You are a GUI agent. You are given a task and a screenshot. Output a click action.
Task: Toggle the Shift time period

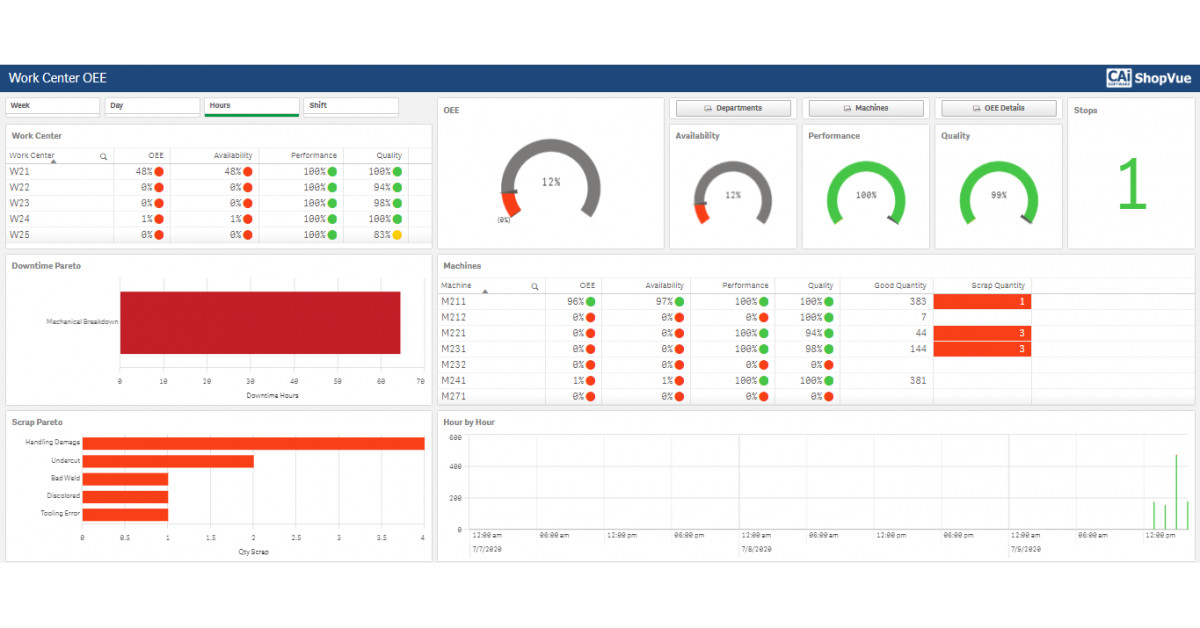tap(348, 105)
